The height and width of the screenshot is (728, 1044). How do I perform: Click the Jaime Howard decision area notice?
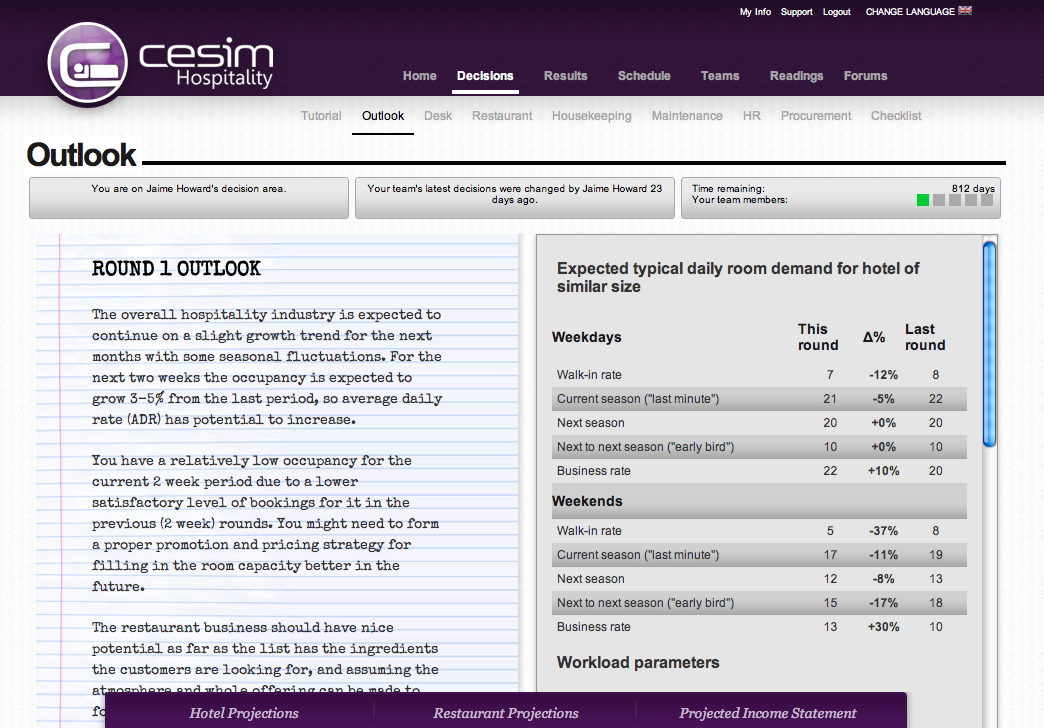(x=188, y=197)
